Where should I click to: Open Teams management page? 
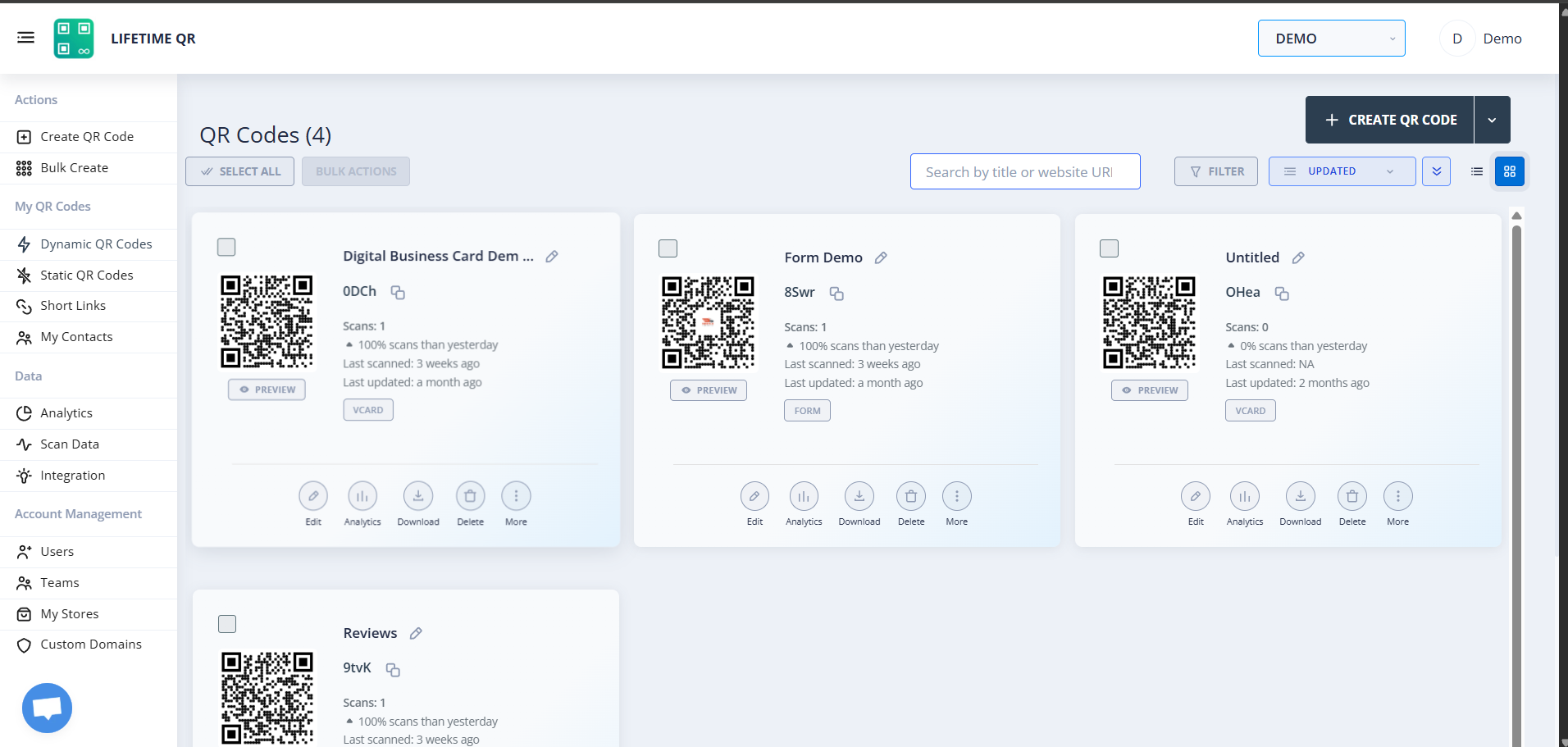89,583
